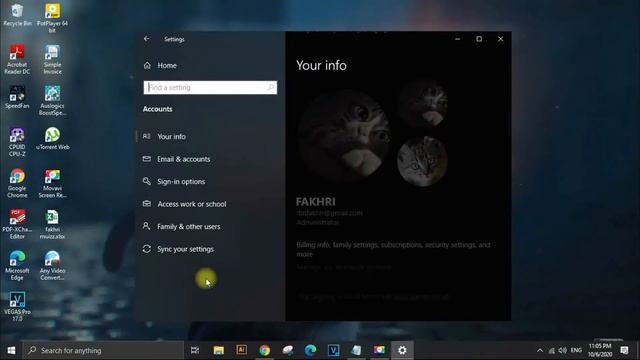The image size is (640, 360).
Task: Open uTorrent Web desktop shortcut
Action: click(x=52, y=138)
